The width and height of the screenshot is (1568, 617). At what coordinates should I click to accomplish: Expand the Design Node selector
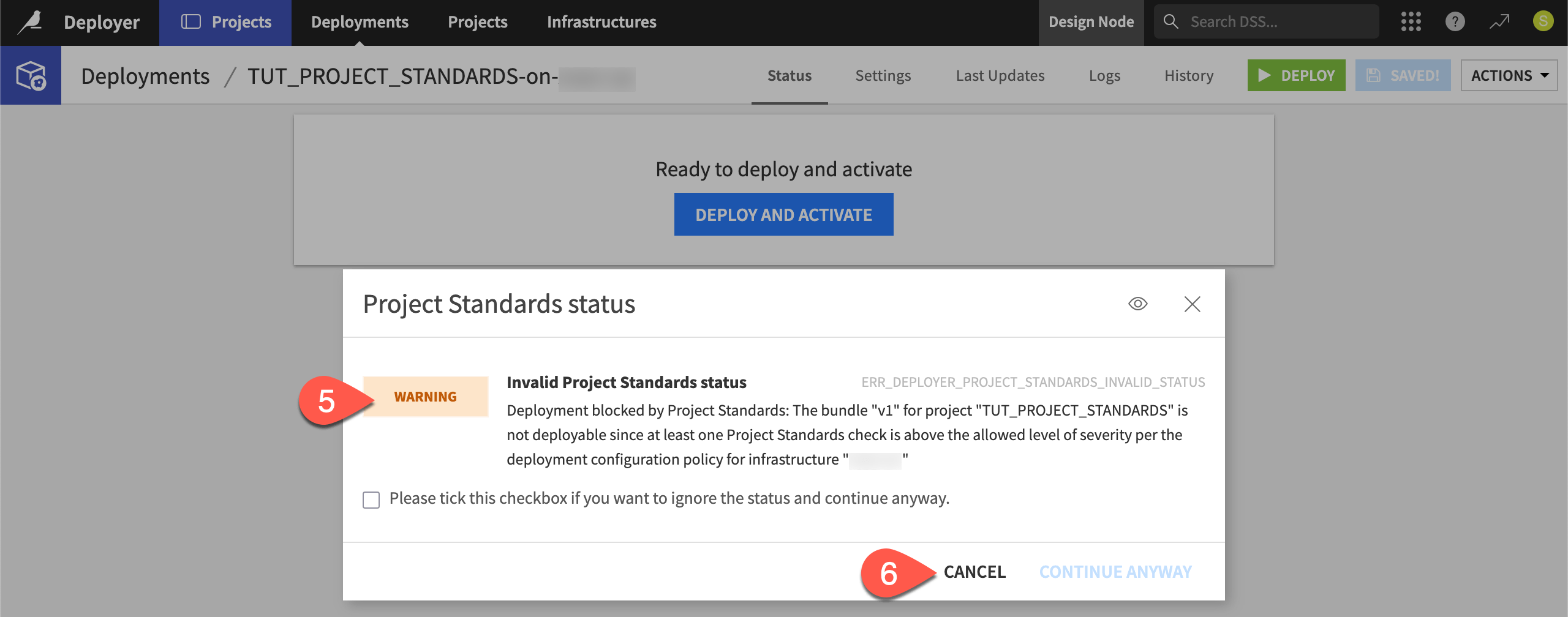(x=1091, y=21)
